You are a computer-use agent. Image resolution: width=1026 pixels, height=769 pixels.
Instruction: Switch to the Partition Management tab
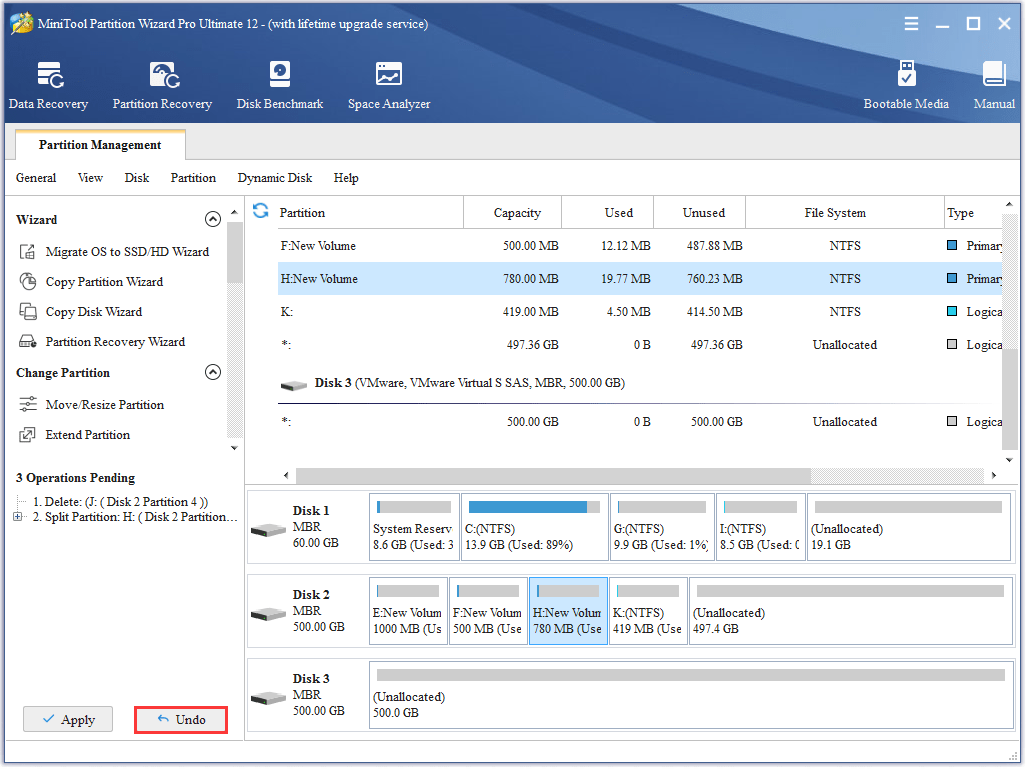(99, 144)
